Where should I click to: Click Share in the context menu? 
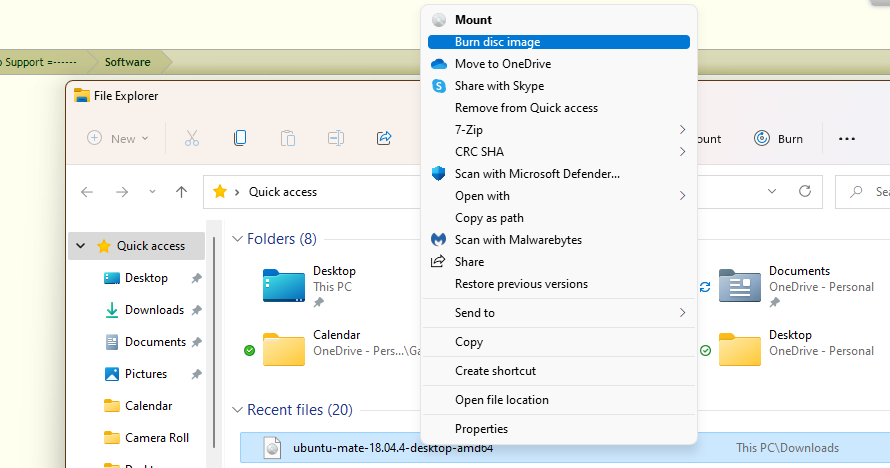[559, 262]
